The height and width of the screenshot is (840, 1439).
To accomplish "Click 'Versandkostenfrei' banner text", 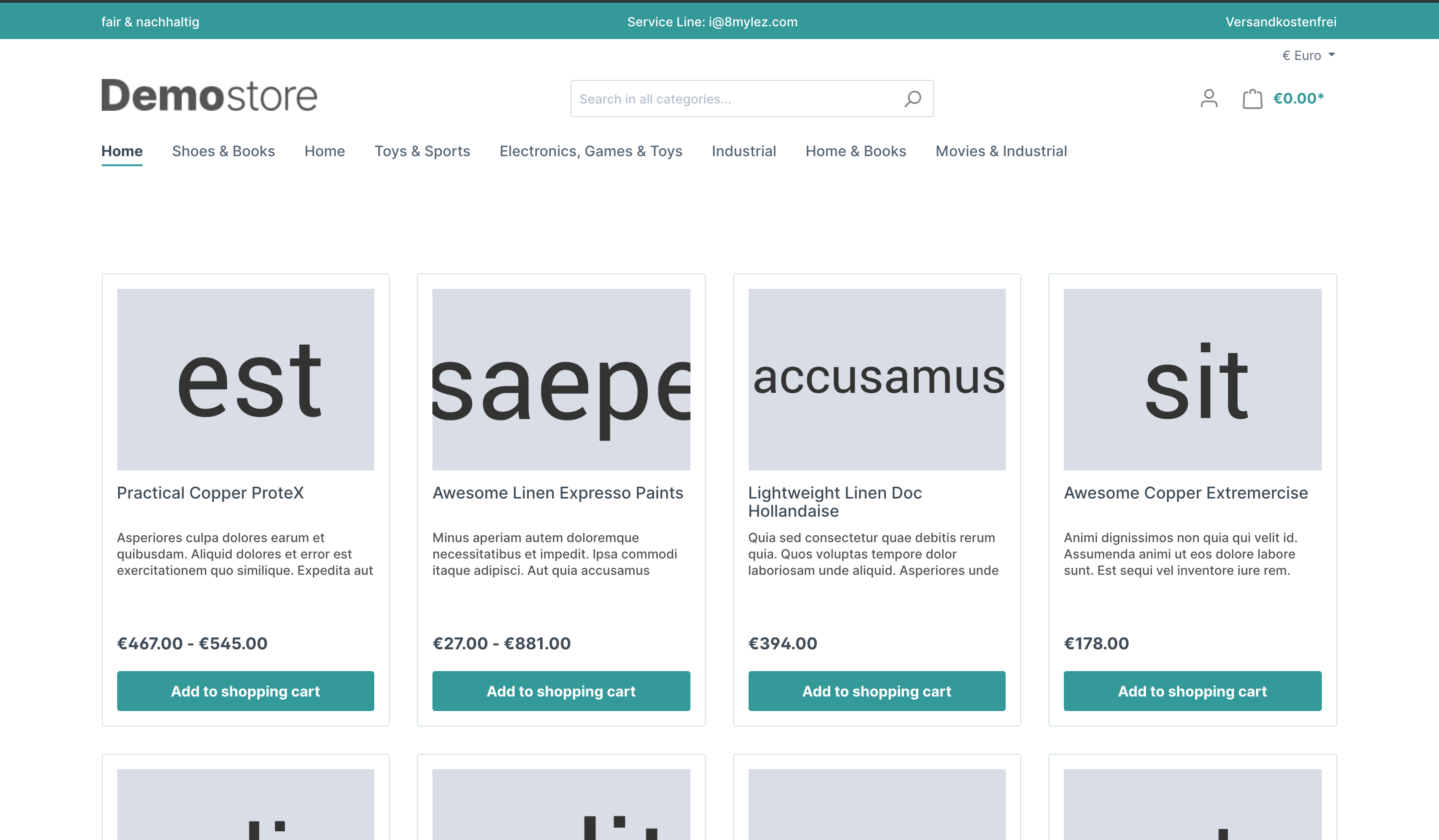I will 1280,22.
